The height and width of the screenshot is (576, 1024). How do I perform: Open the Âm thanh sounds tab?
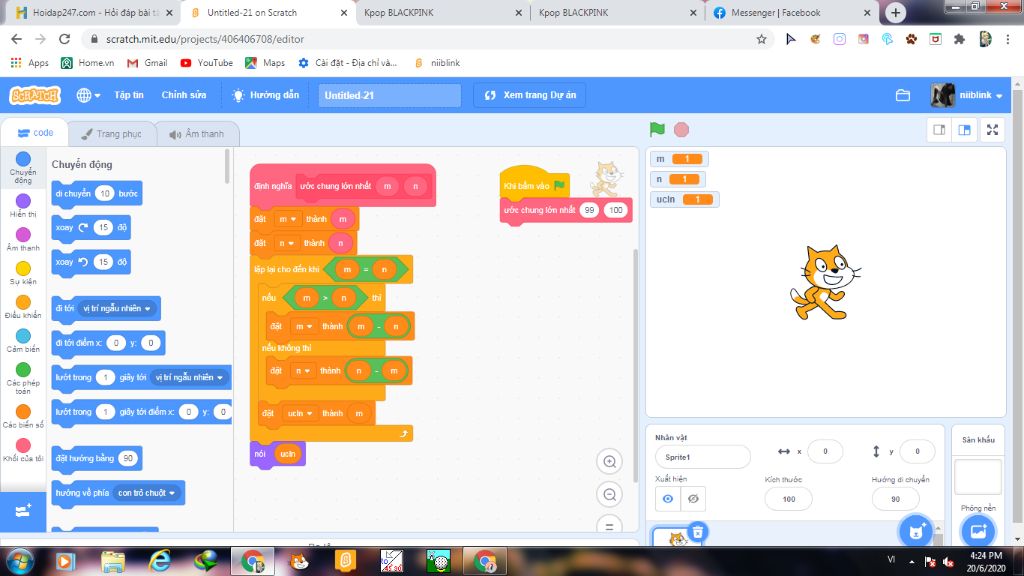tap(197, 134)
